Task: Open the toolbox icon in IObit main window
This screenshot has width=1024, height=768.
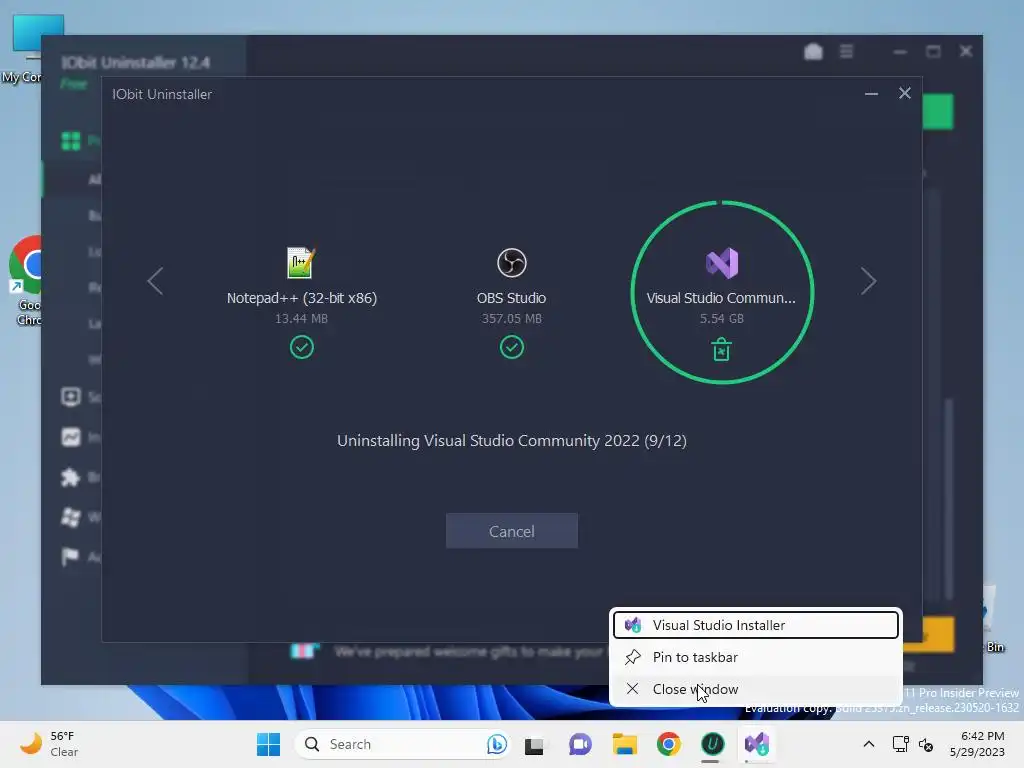Action: pos(813,51)
